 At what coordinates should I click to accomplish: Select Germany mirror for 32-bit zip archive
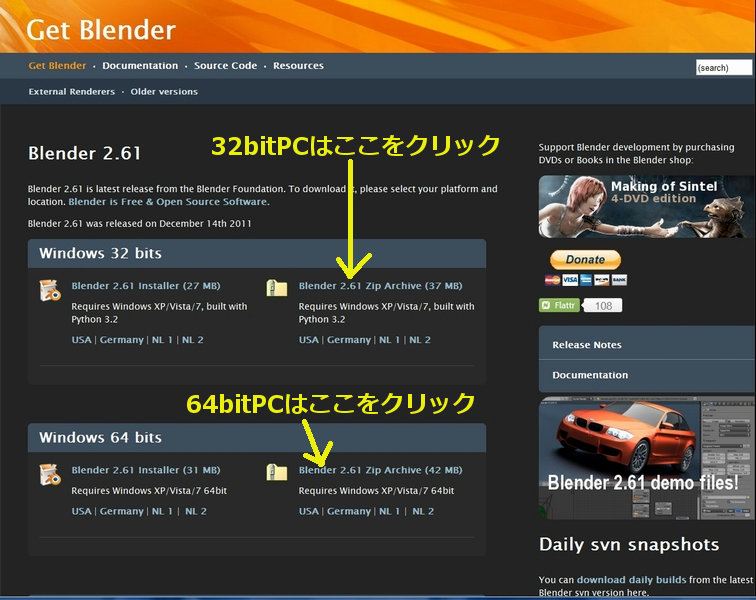349,340
